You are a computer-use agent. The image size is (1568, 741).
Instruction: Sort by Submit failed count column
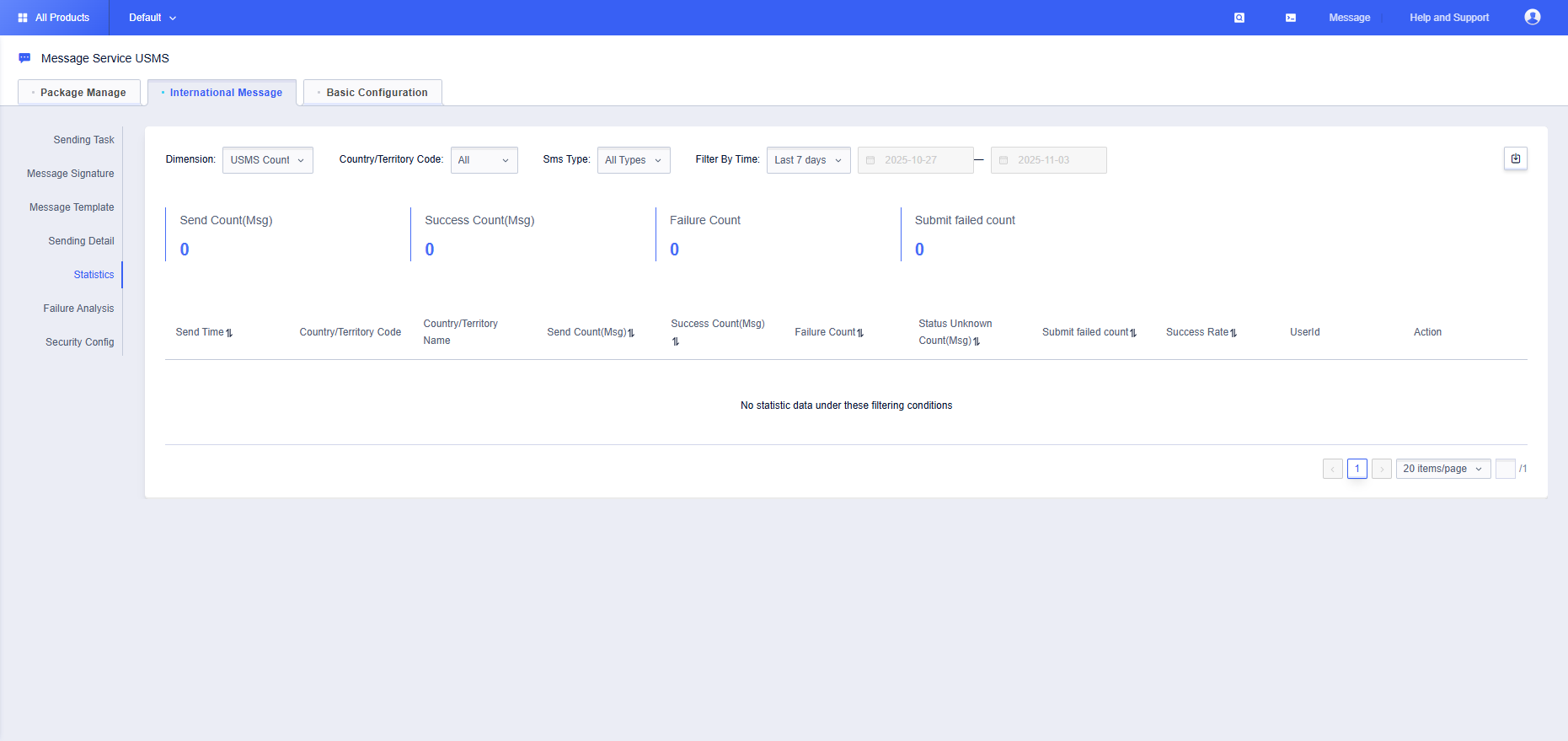click(1133, 333)
